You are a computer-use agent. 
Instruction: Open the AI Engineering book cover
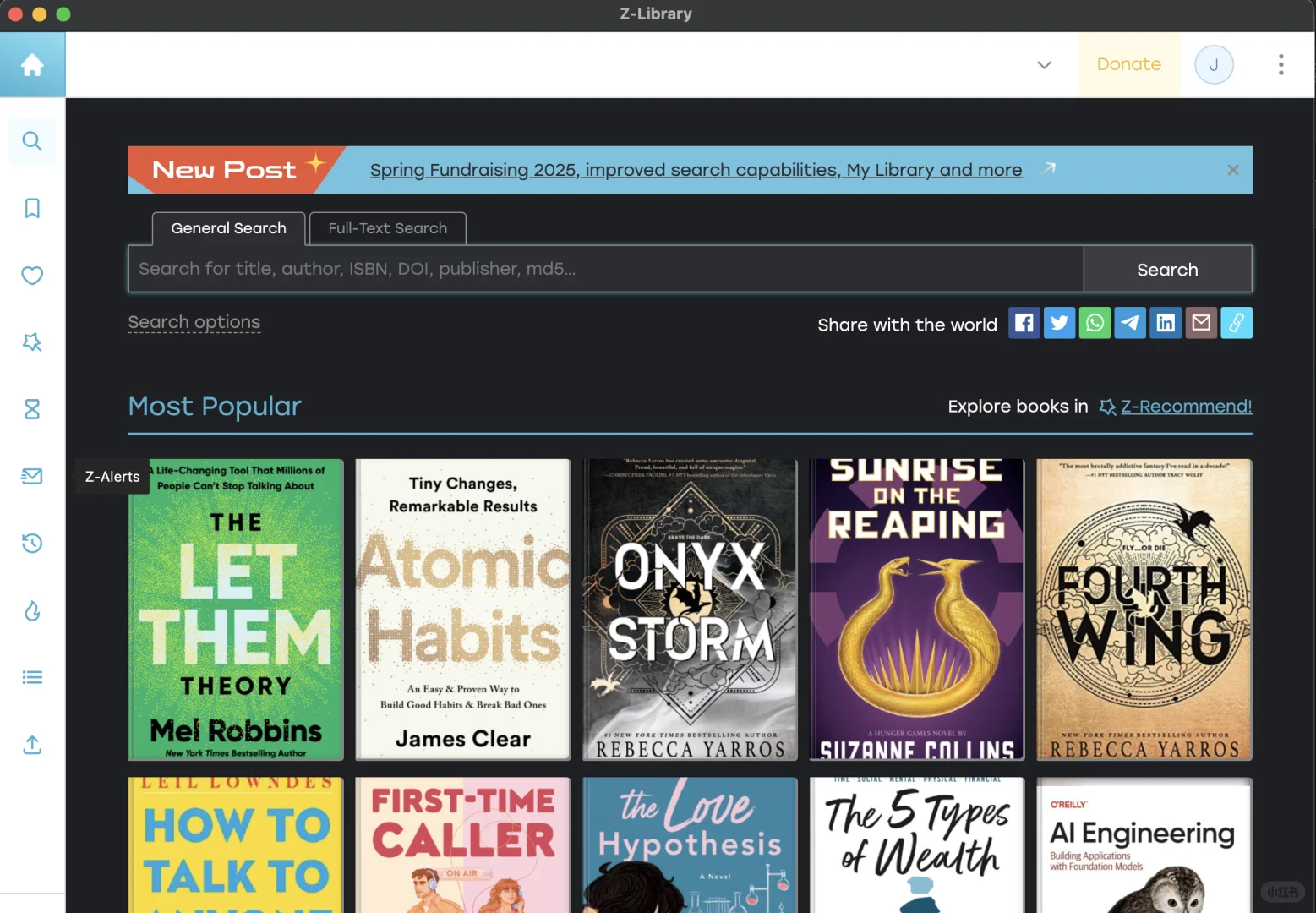click(x=1144, y=845)
